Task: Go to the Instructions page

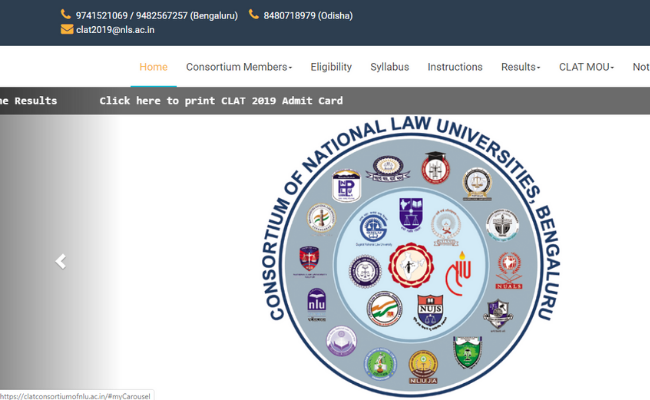Action: coord(454,67)
